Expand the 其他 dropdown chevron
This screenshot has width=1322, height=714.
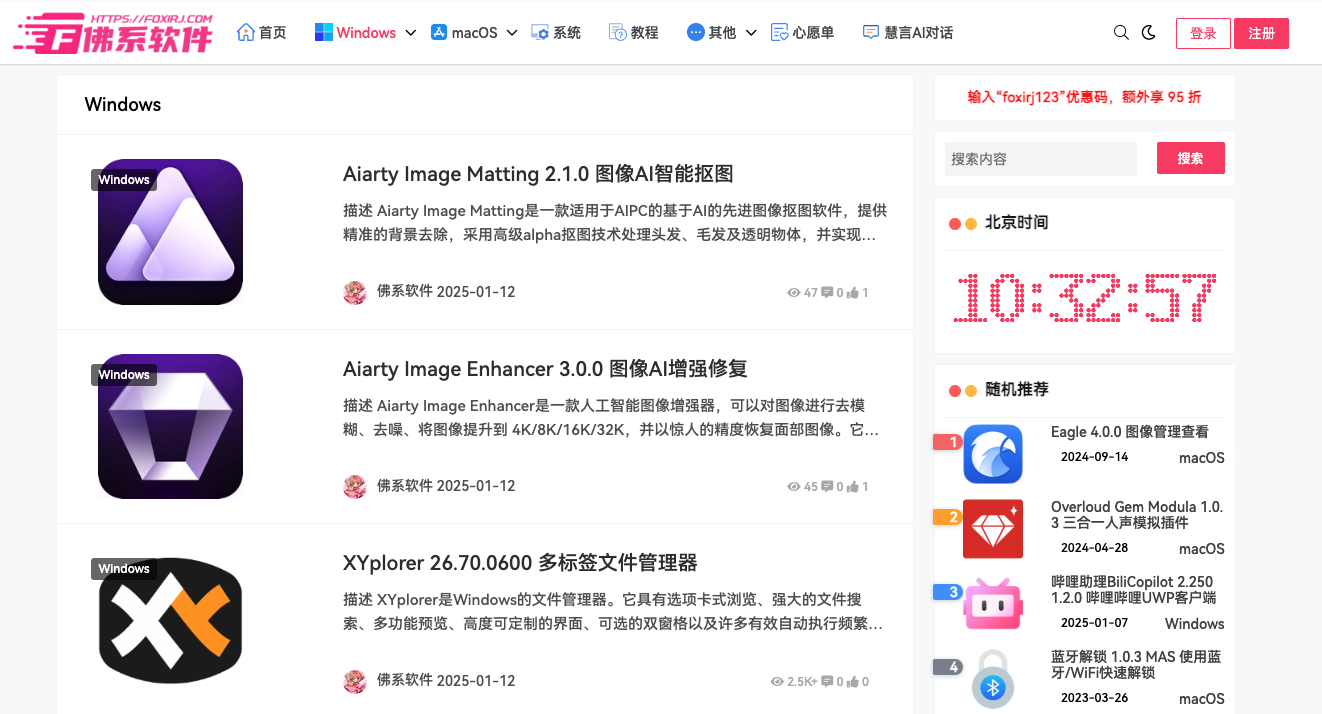(x=751, y=33)
